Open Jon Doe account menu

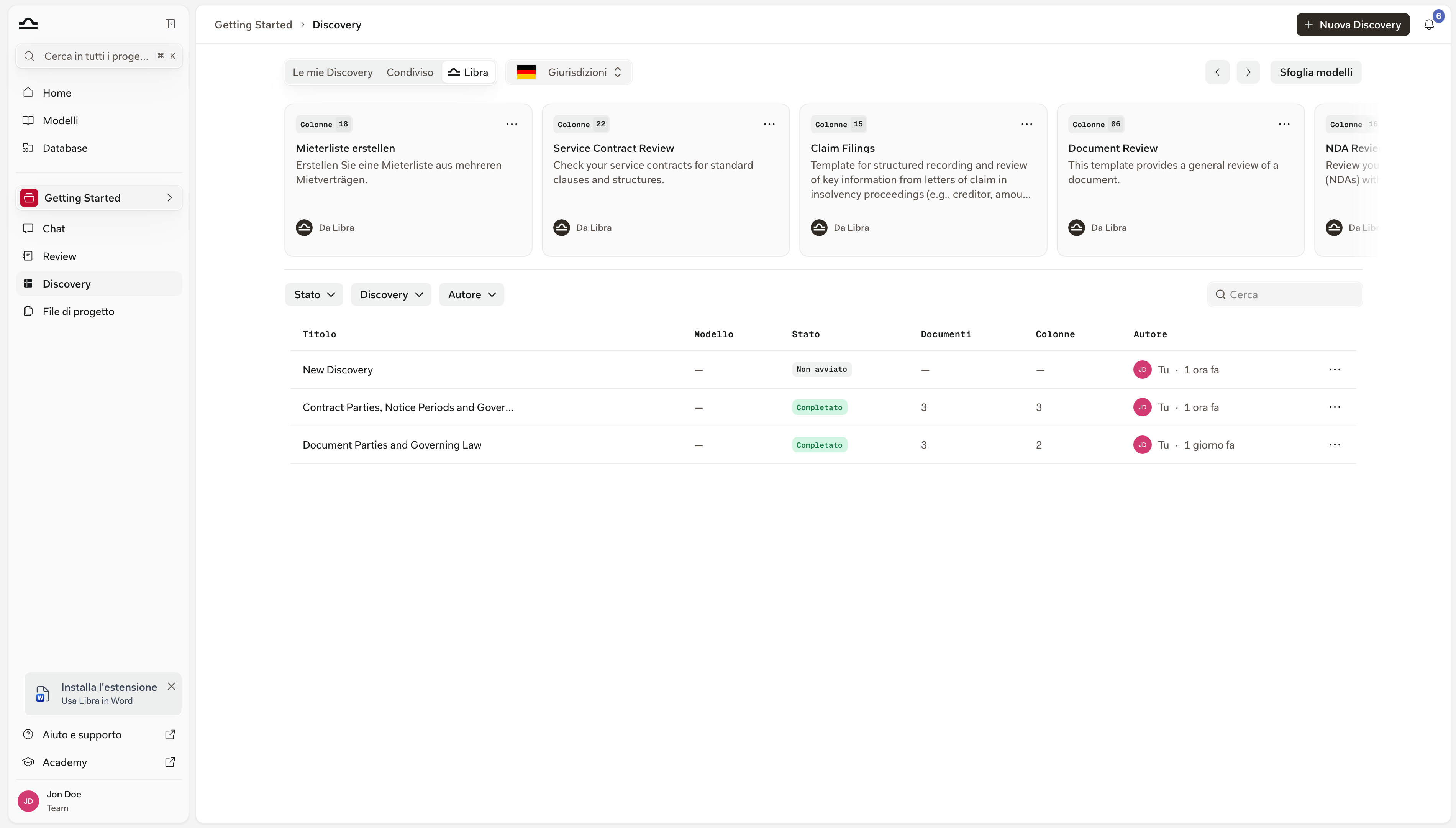(x=99, y=801)
